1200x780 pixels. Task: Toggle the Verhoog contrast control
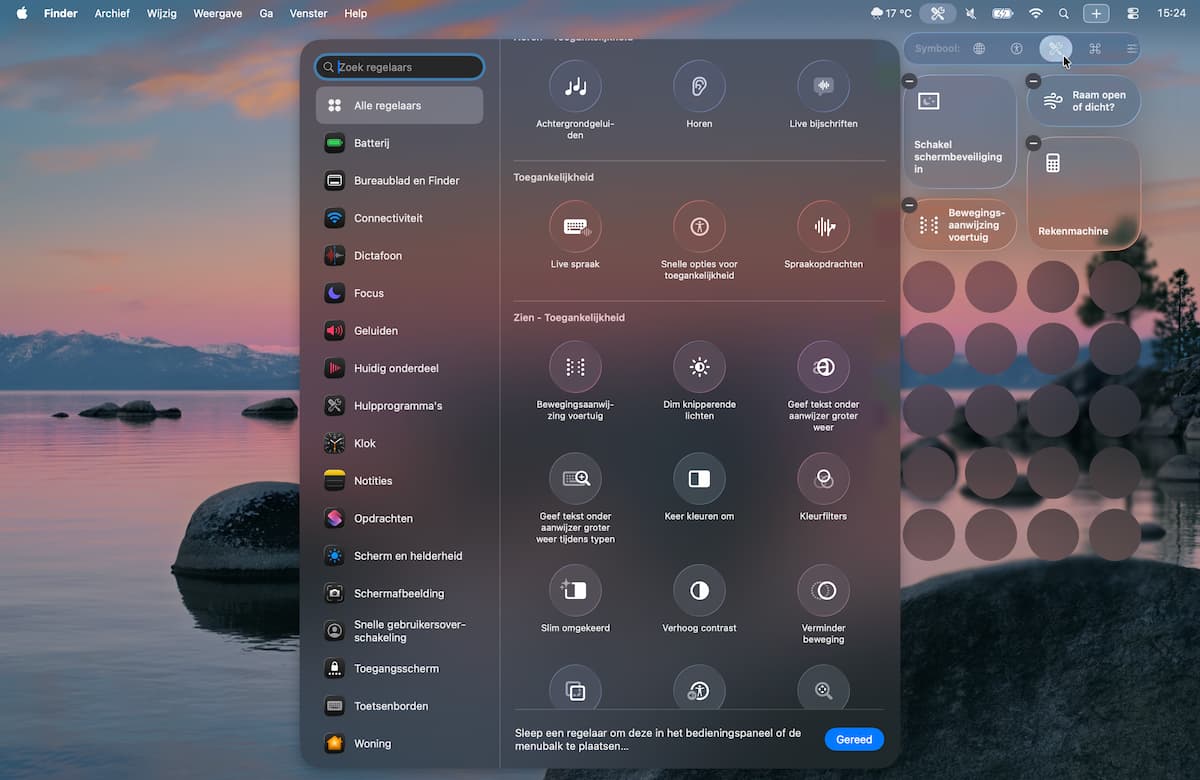[699, 590]
